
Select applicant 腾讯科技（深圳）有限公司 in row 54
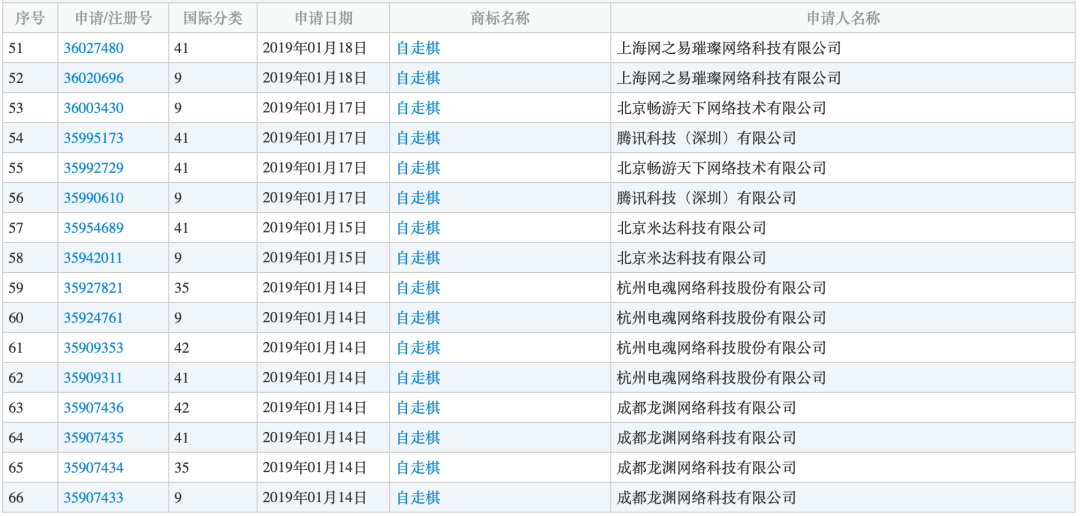(707, 138)
